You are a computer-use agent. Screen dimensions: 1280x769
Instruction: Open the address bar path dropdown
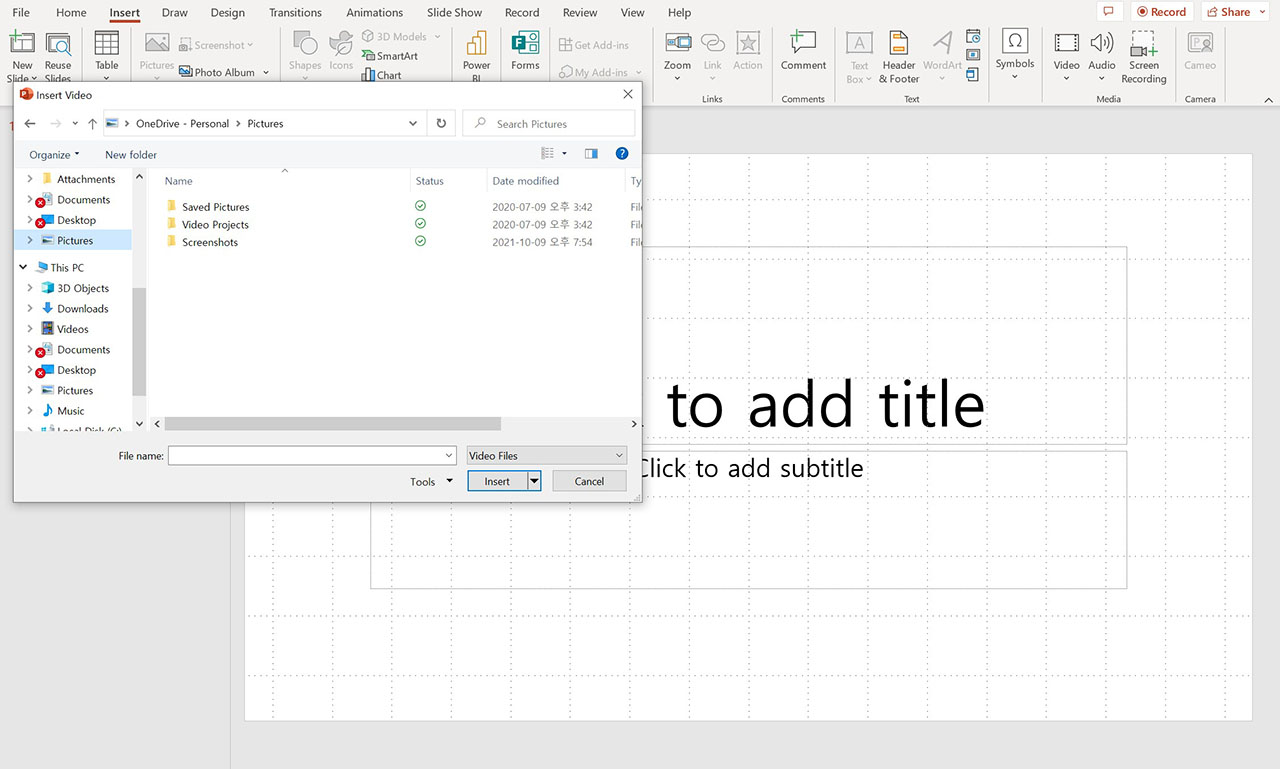413,124
